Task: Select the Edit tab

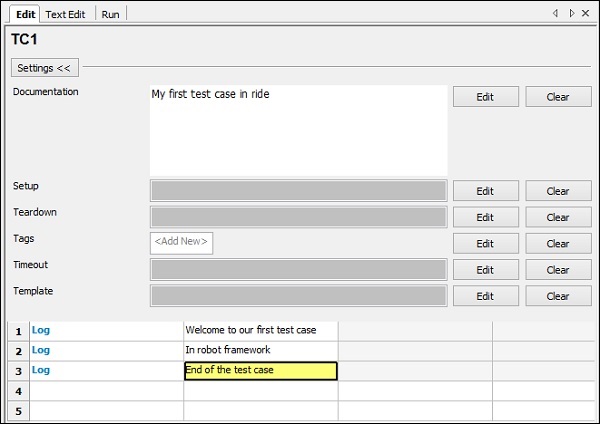Action: pos(26,13)
